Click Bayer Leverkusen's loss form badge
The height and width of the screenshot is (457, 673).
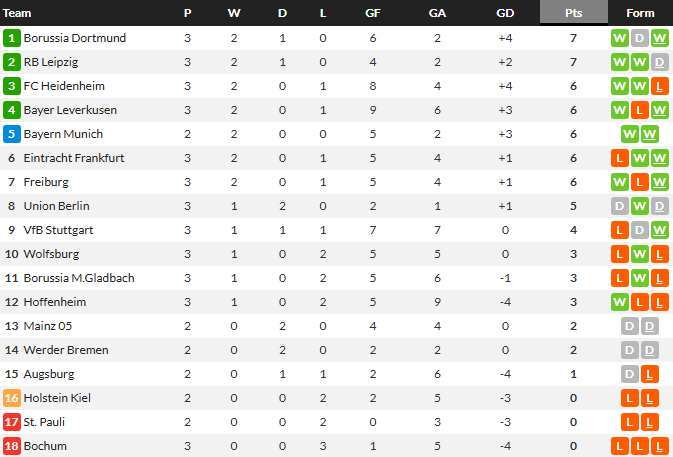click(640, 110)
